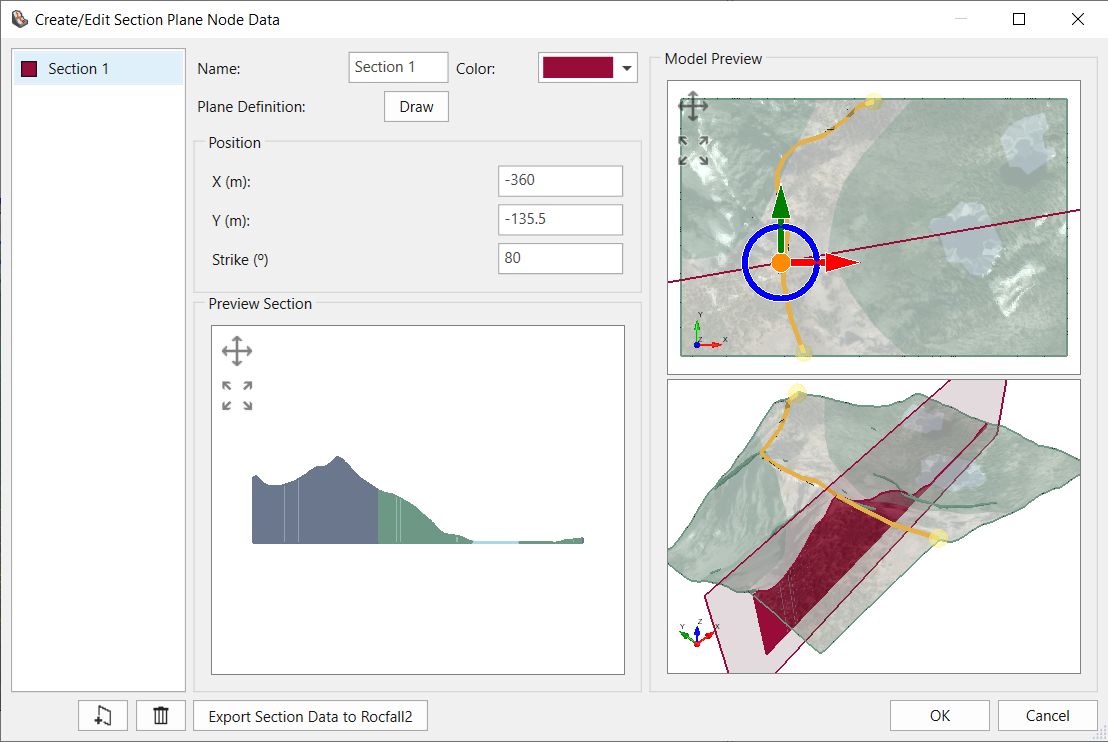Confirm with the OK button
This screenshot has height=742, width=1108.
pyautogui.click(x=940, y=715)
